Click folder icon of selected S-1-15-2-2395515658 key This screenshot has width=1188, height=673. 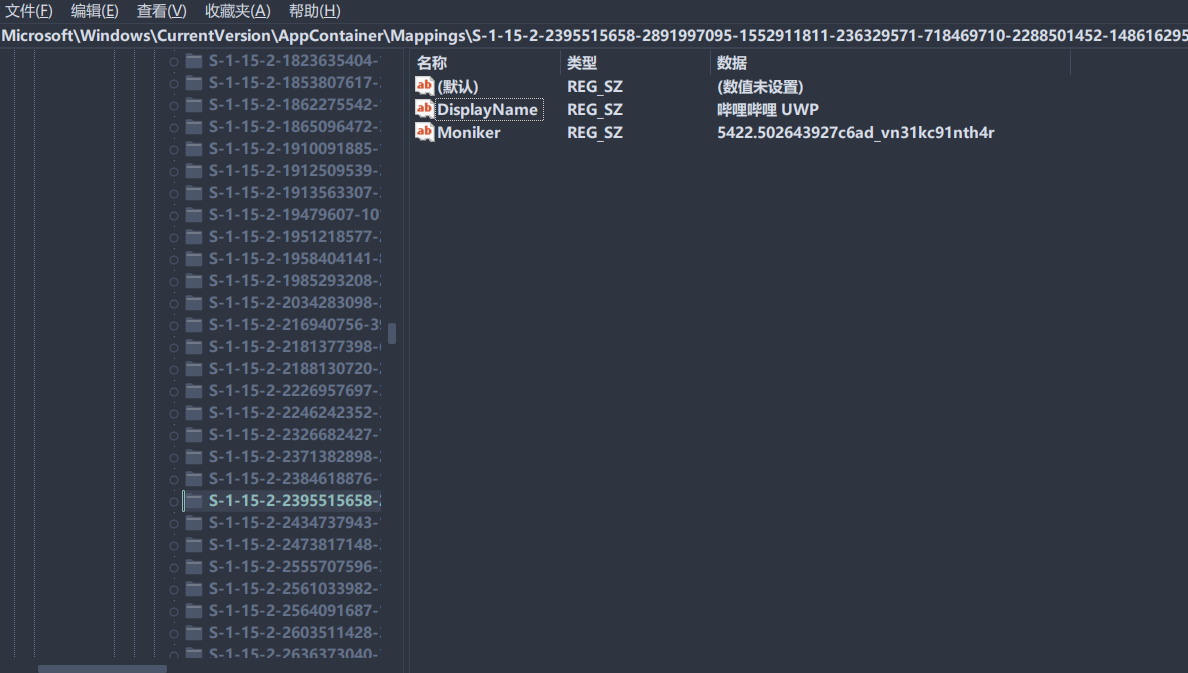[194, 500]
